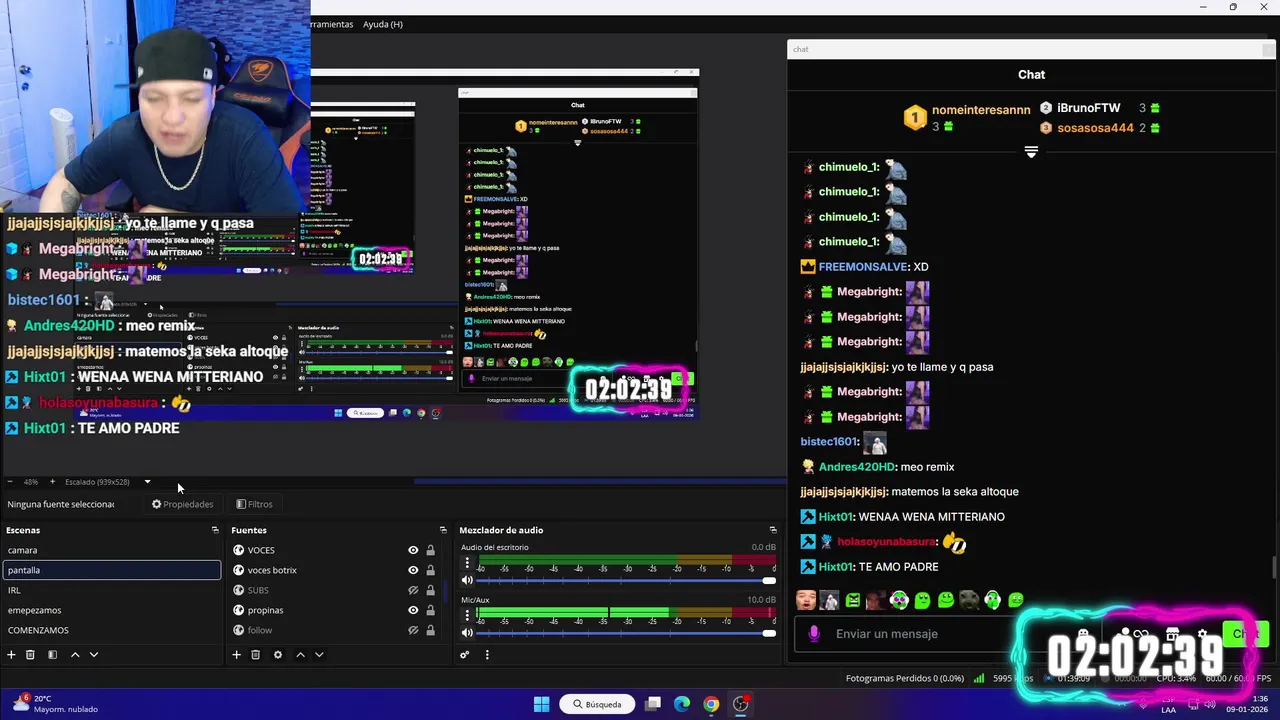Open iBrunoFTW profile in chat leaderboard
This screenshot has height=720, width=1280.
[x=1088, y=108]
